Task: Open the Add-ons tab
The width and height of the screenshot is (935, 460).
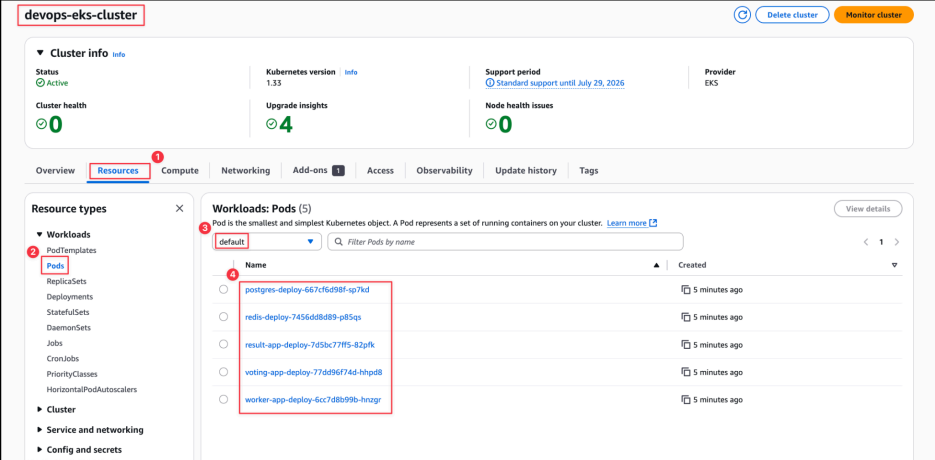Action: [318, 171]
